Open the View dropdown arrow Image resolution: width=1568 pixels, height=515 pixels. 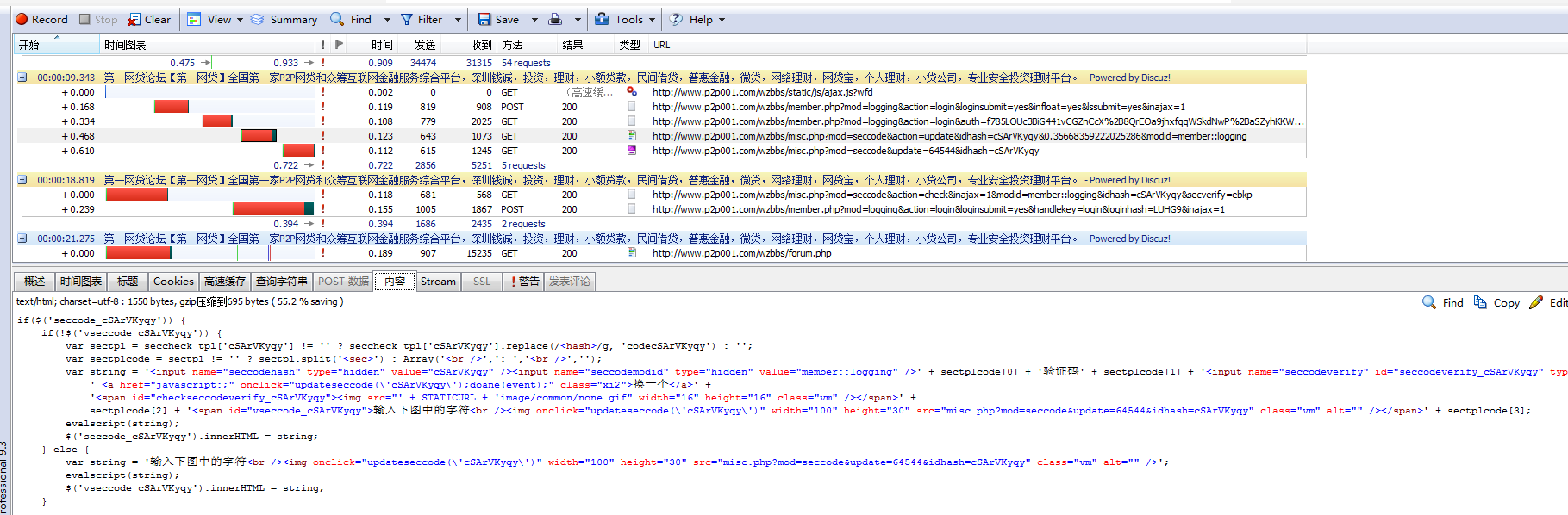tap(240, 19)
